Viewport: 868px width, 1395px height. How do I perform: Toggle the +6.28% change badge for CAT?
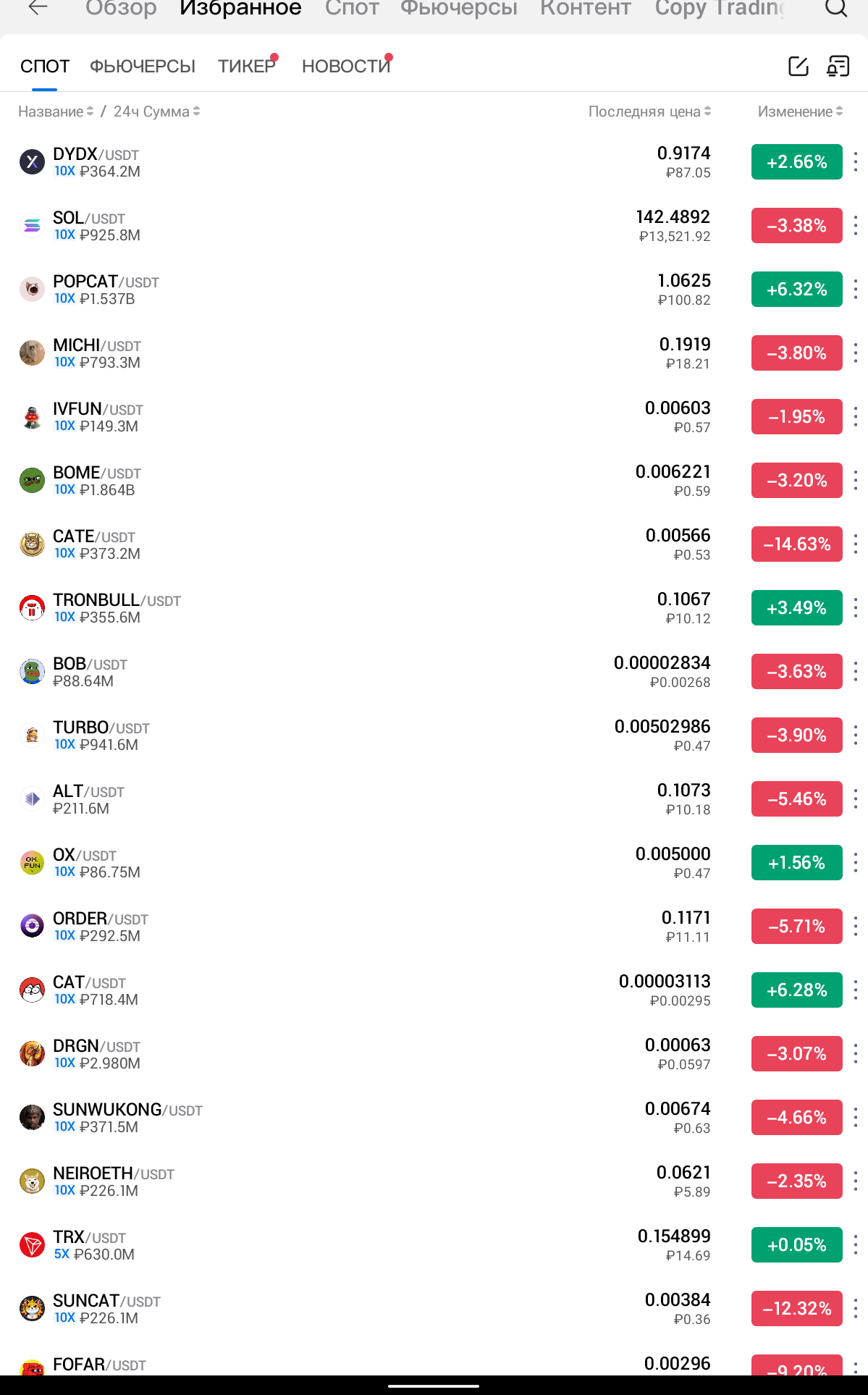796,990
